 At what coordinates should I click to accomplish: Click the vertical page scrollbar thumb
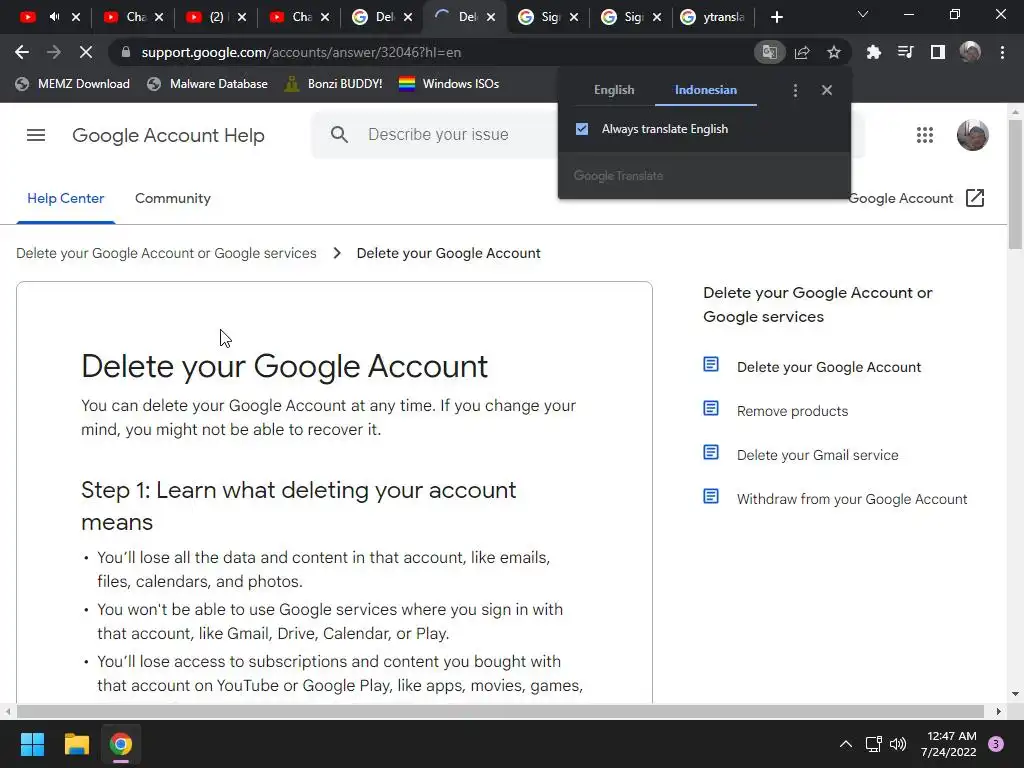pyautogui.click(x=1015, y=184)
